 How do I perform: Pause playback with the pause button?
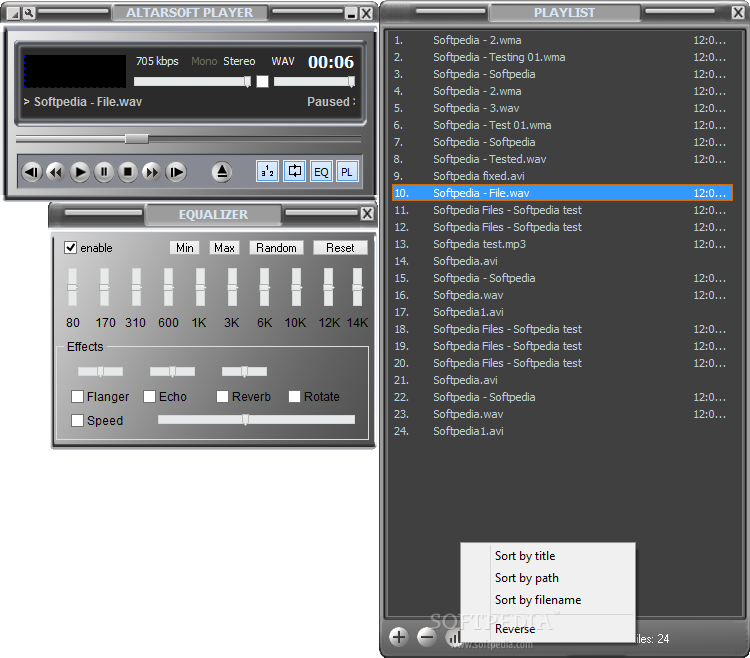104,172
